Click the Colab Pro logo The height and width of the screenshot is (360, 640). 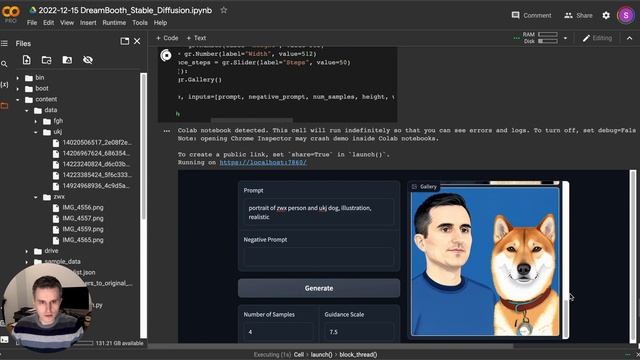click(10, 14)
